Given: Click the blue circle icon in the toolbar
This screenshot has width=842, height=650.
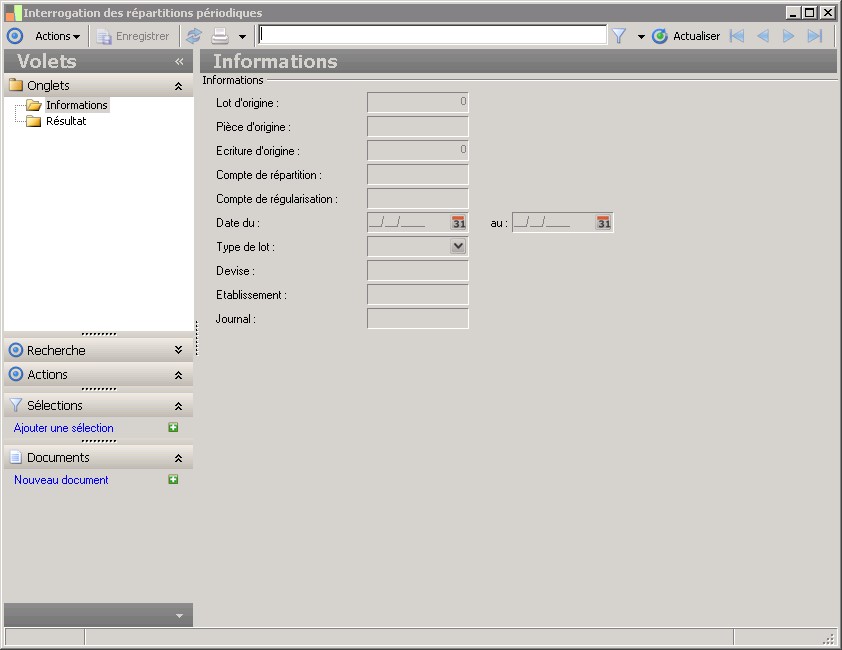Looking at the screenshot, I should coord(15,36).
